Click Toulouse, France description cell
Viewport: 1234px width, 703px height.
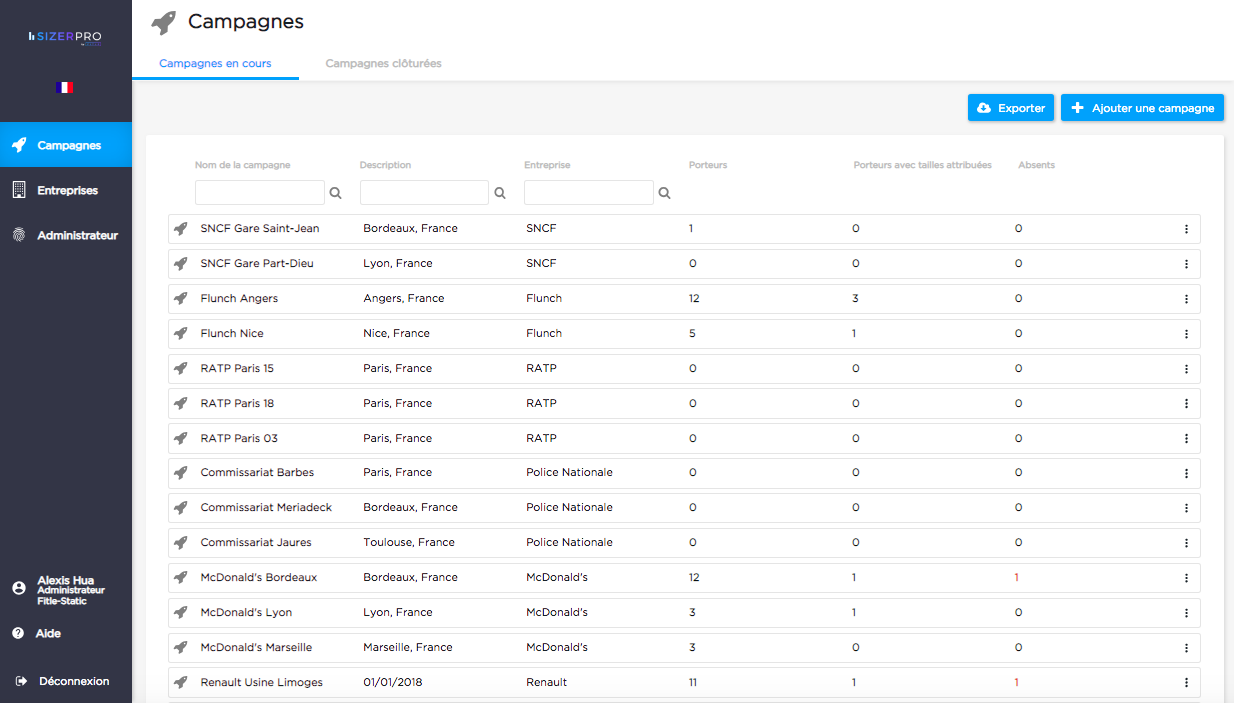pyautogui.click(x=409, y=542)
